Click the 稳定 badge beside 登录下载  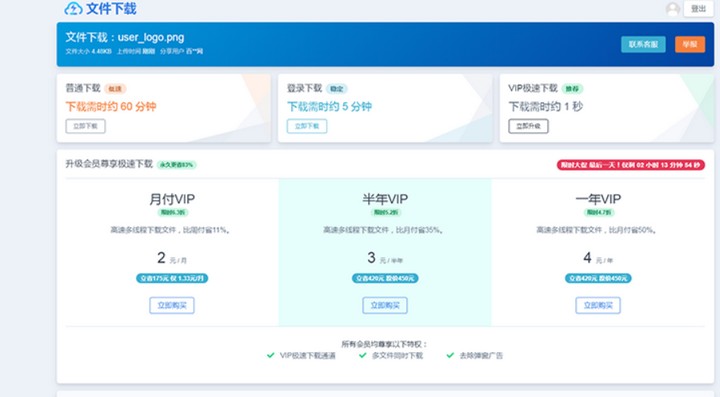337,89
